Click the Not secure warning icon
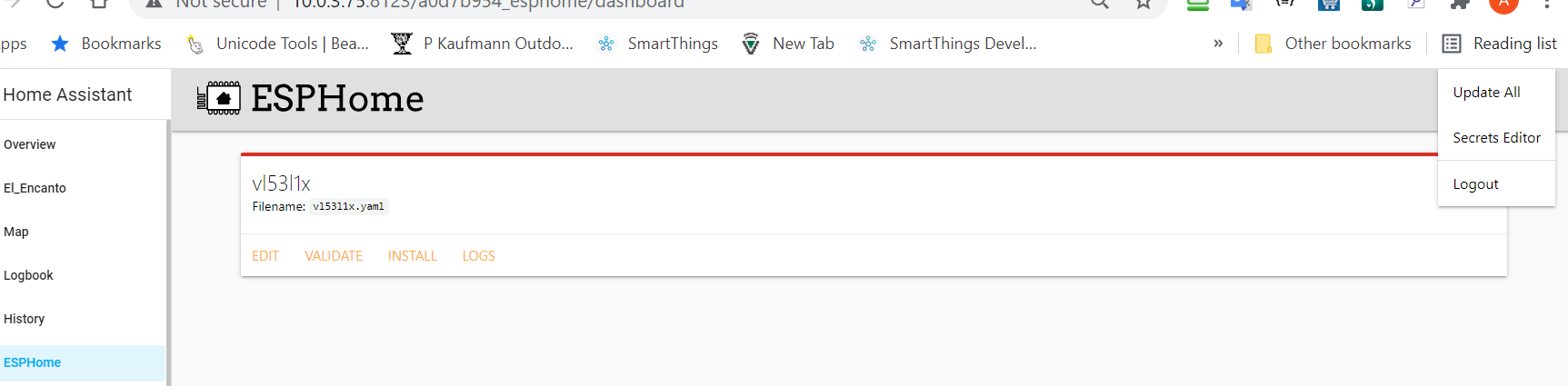1568x386 pixels. click(155, 5)
